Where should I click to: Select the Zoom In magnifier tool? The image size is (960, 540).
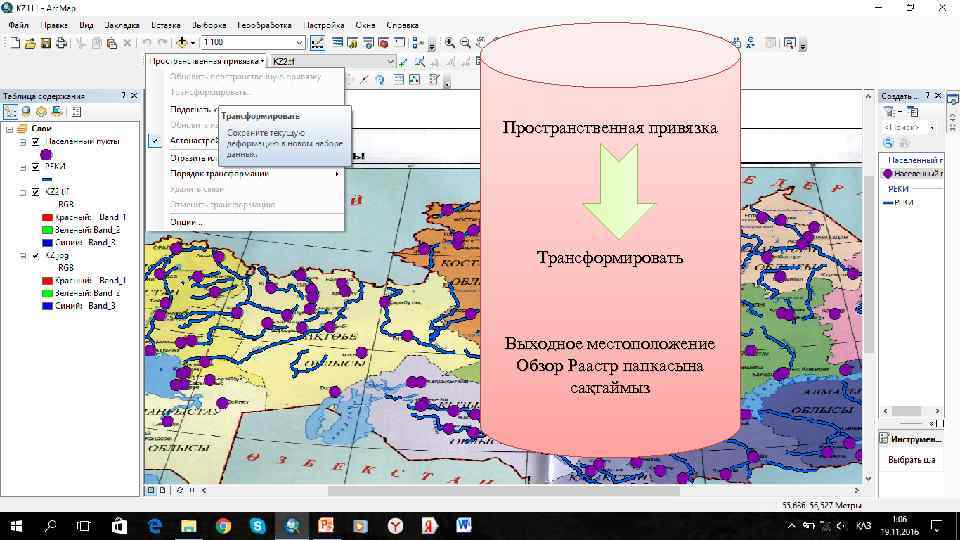[x=450, y=43]
